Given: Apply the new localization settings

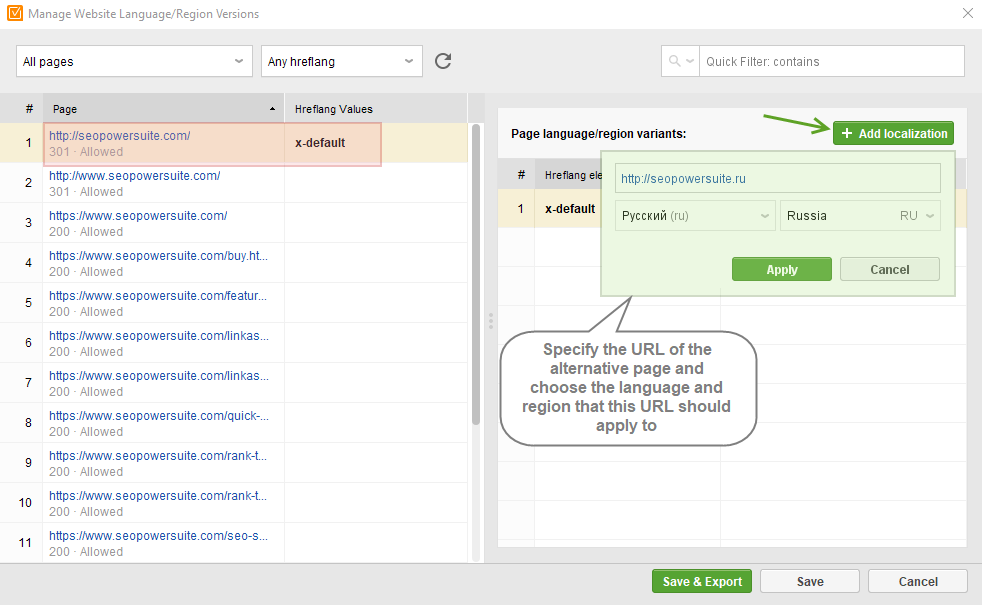Looking at the screenshot, I should (782, 269).
